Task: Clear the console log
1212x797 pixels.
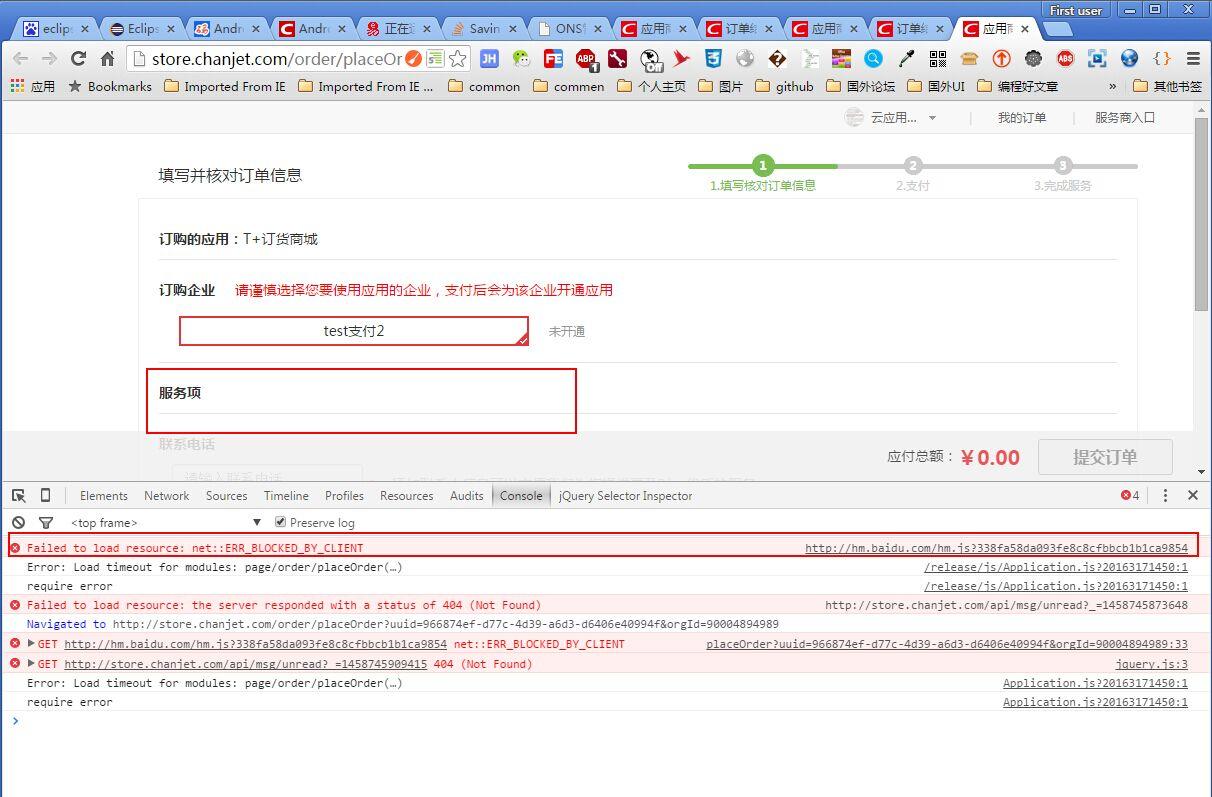Action: [19, 522]
